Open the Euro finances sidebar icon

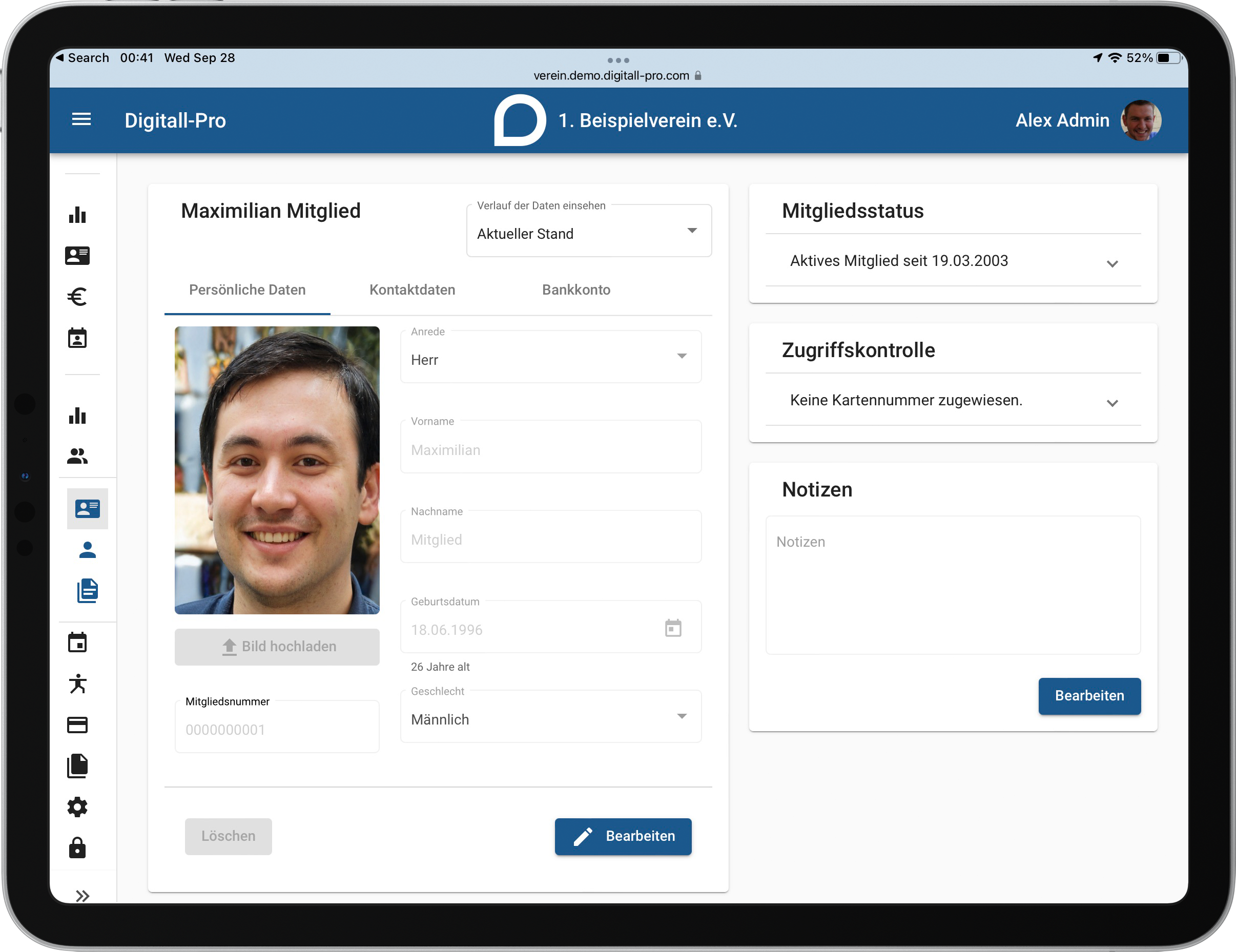click(77, 297)
